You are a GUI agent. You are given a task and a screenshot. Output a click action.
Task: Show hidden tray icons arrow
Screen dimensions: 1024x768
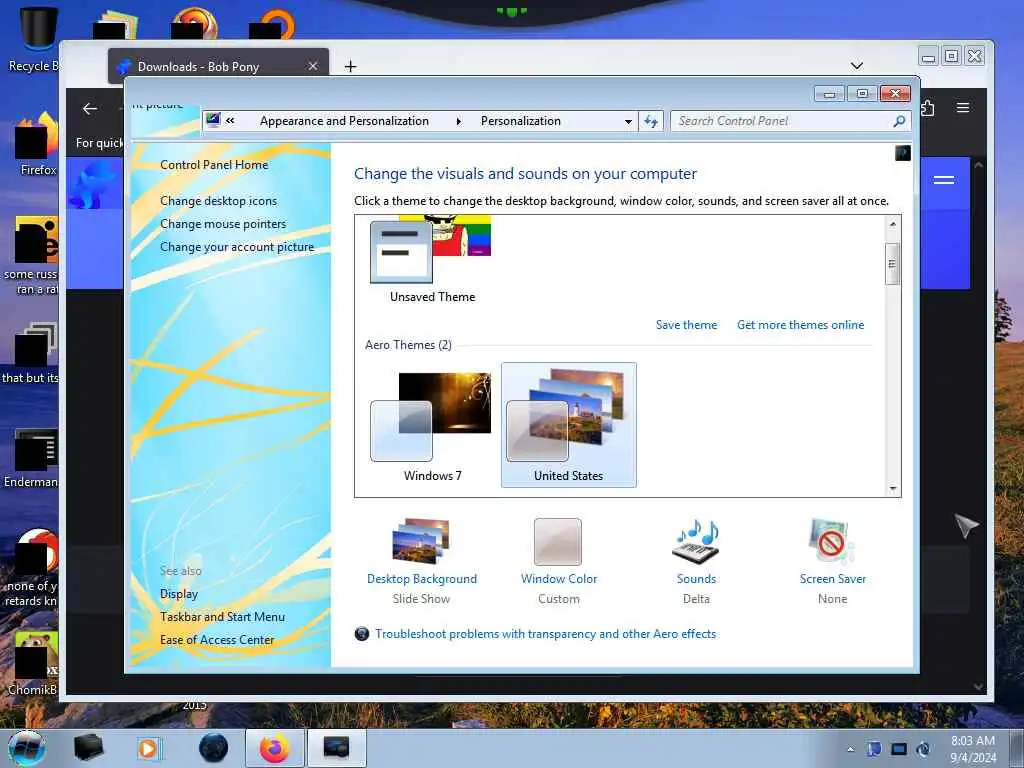(x=850, y=750)
